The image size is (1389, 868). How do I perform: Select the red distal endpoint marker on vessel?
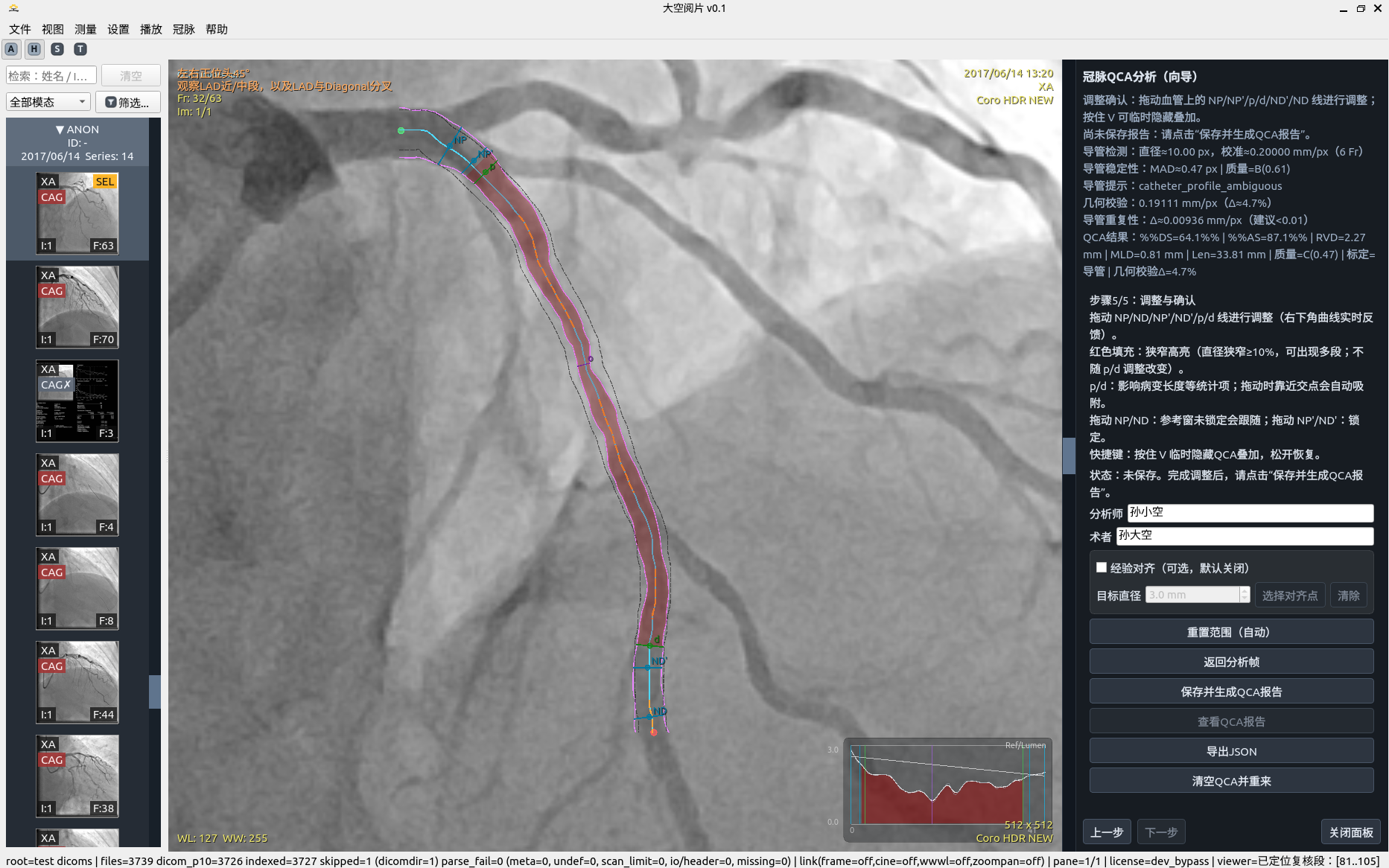(x=653, y=733)
